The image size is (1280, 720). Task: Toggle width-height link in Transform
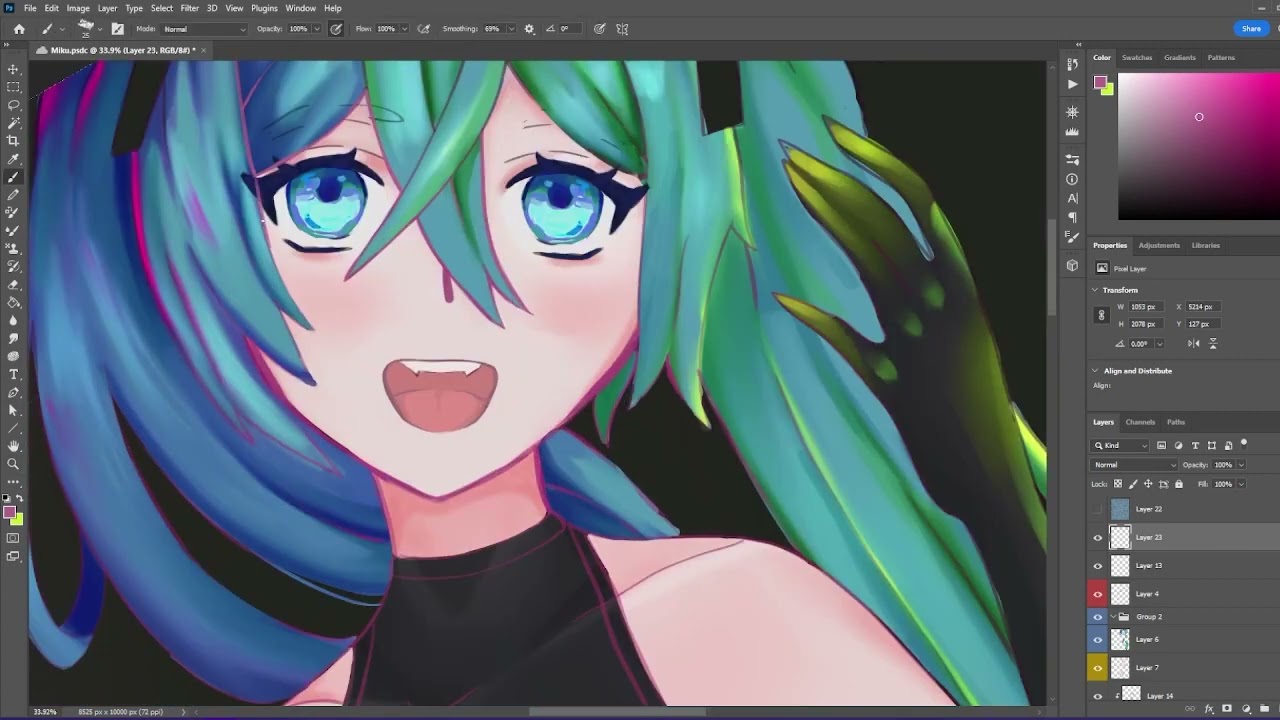pyautogui.click(x=1101, y=315)
